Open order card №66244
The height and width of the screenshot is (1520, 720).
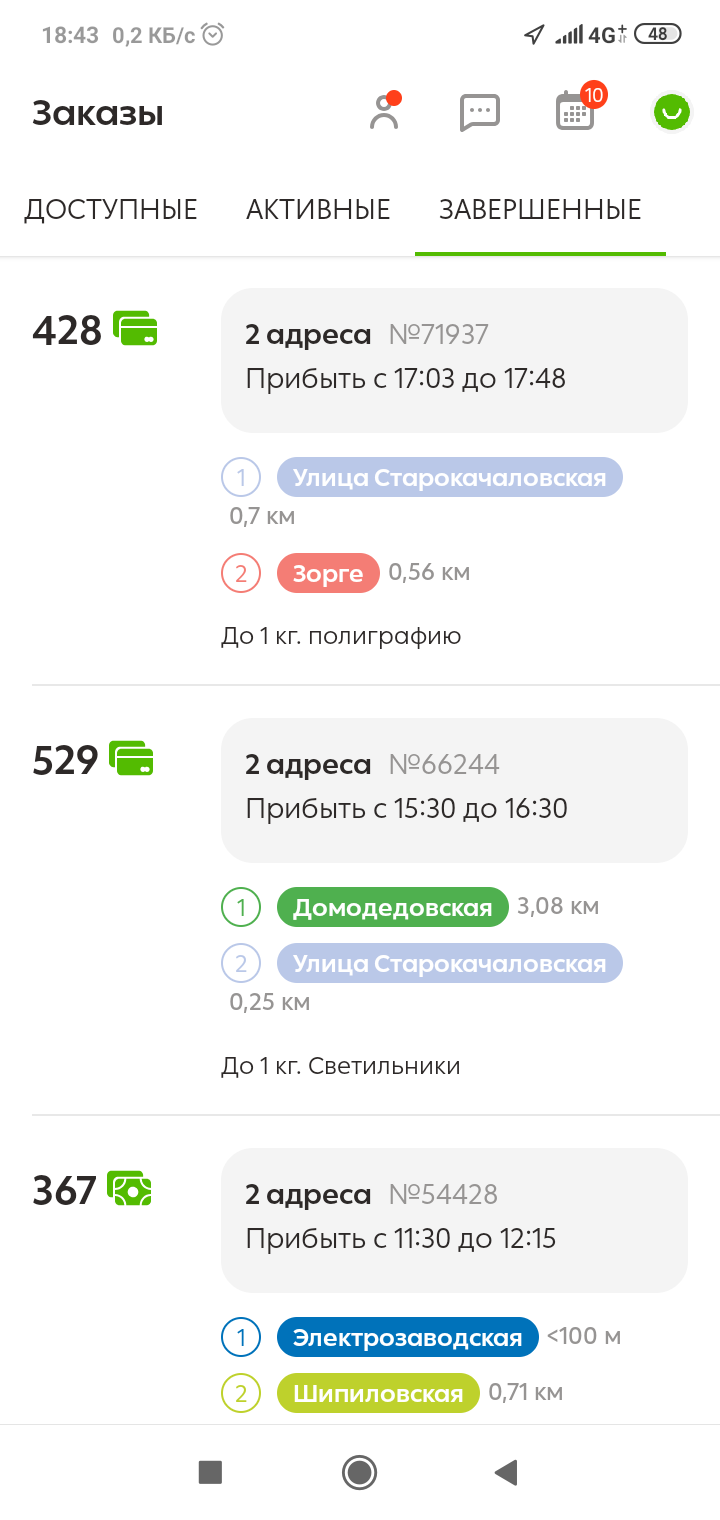(x=454, y=790)
